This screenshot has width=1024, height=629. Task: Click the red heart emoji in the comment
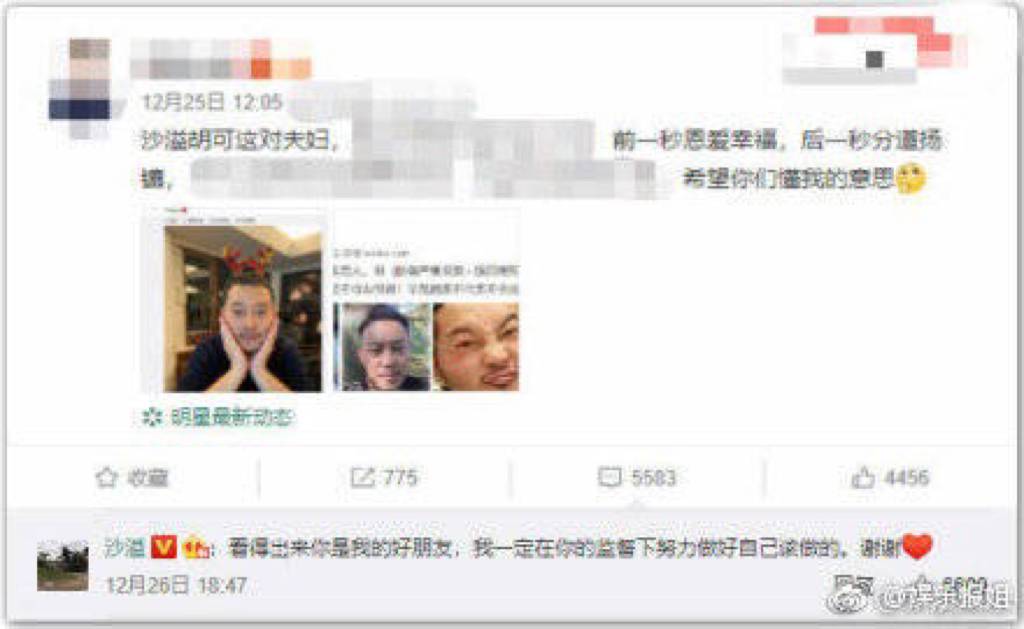point(917,547)
